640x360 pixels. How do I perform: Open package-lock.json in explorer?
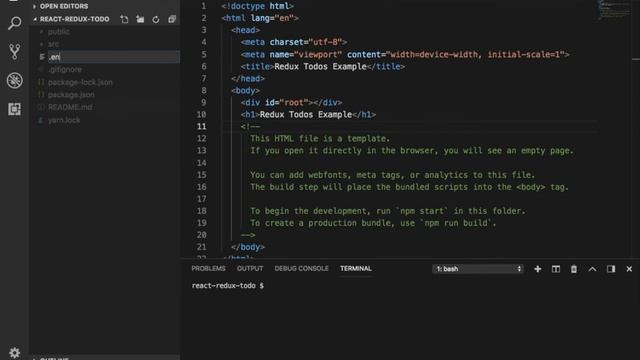click(80, 82)
